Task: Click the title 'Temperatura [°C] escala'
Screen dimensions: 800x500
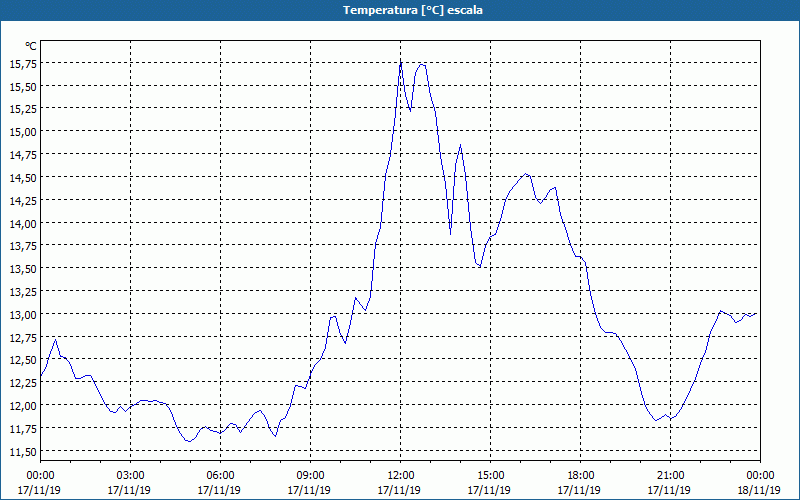Action: (413, 10)
